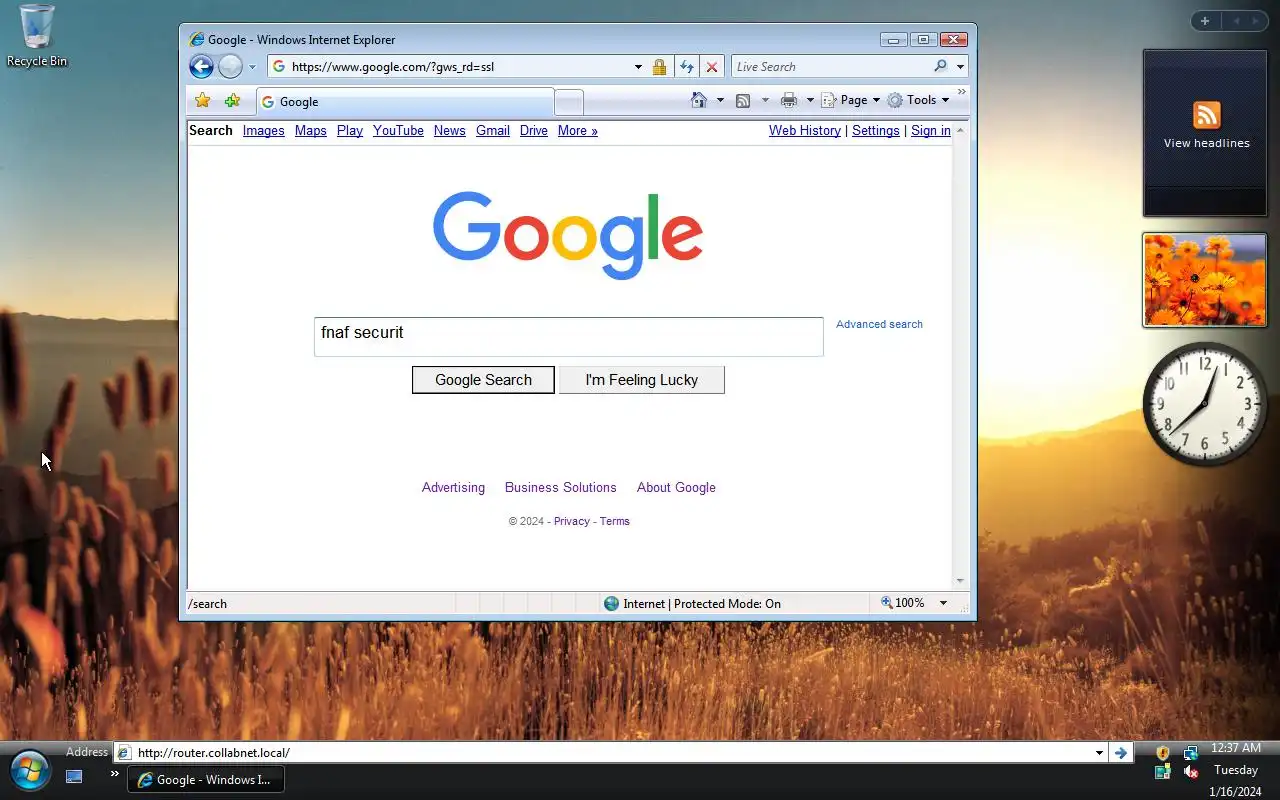Open the Privacy link in footer
The height and width of the screenshot is (800, 1280).
(x=572, y=521)
